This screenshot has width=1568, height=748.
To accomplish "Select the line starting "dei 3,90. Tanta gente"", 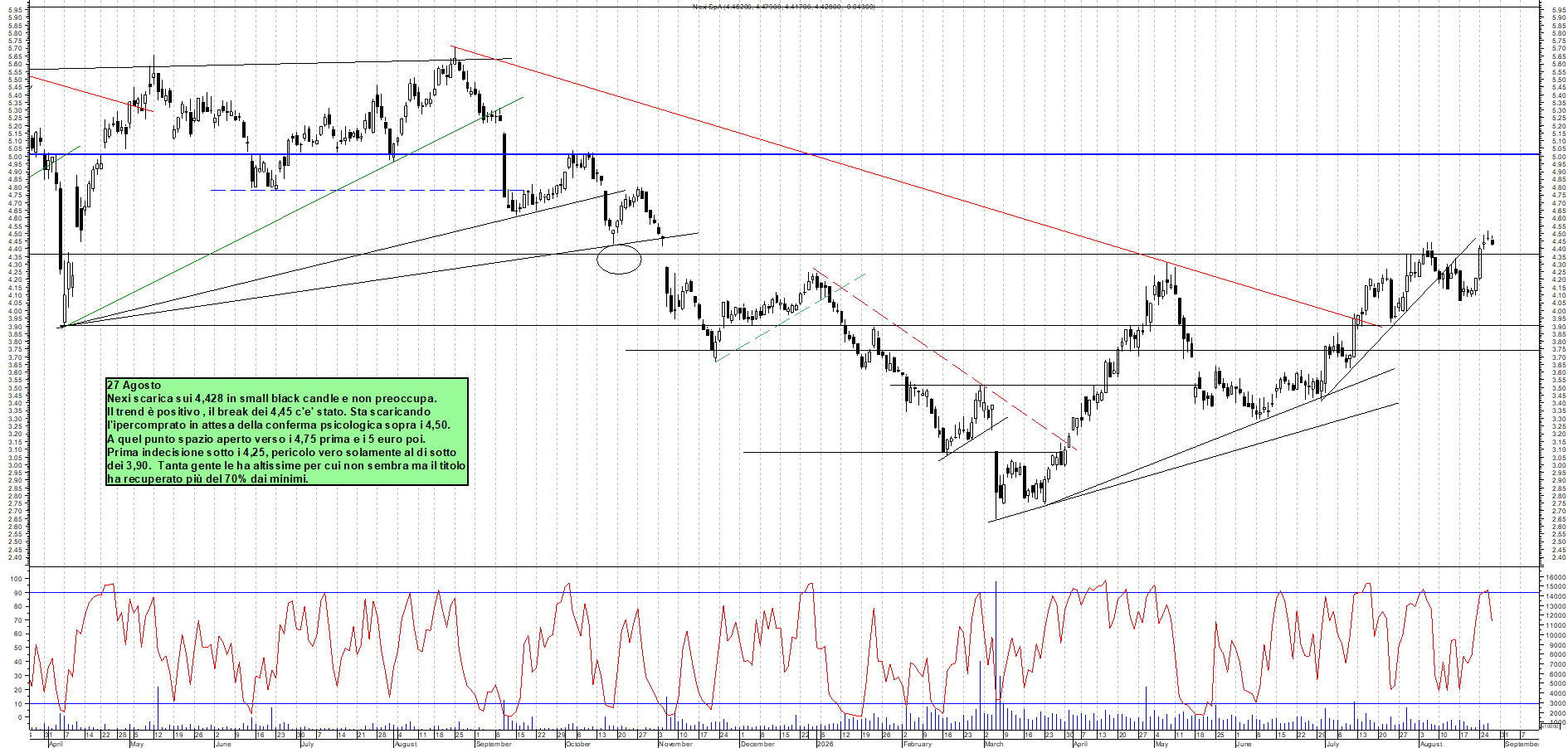I will 286,465.
